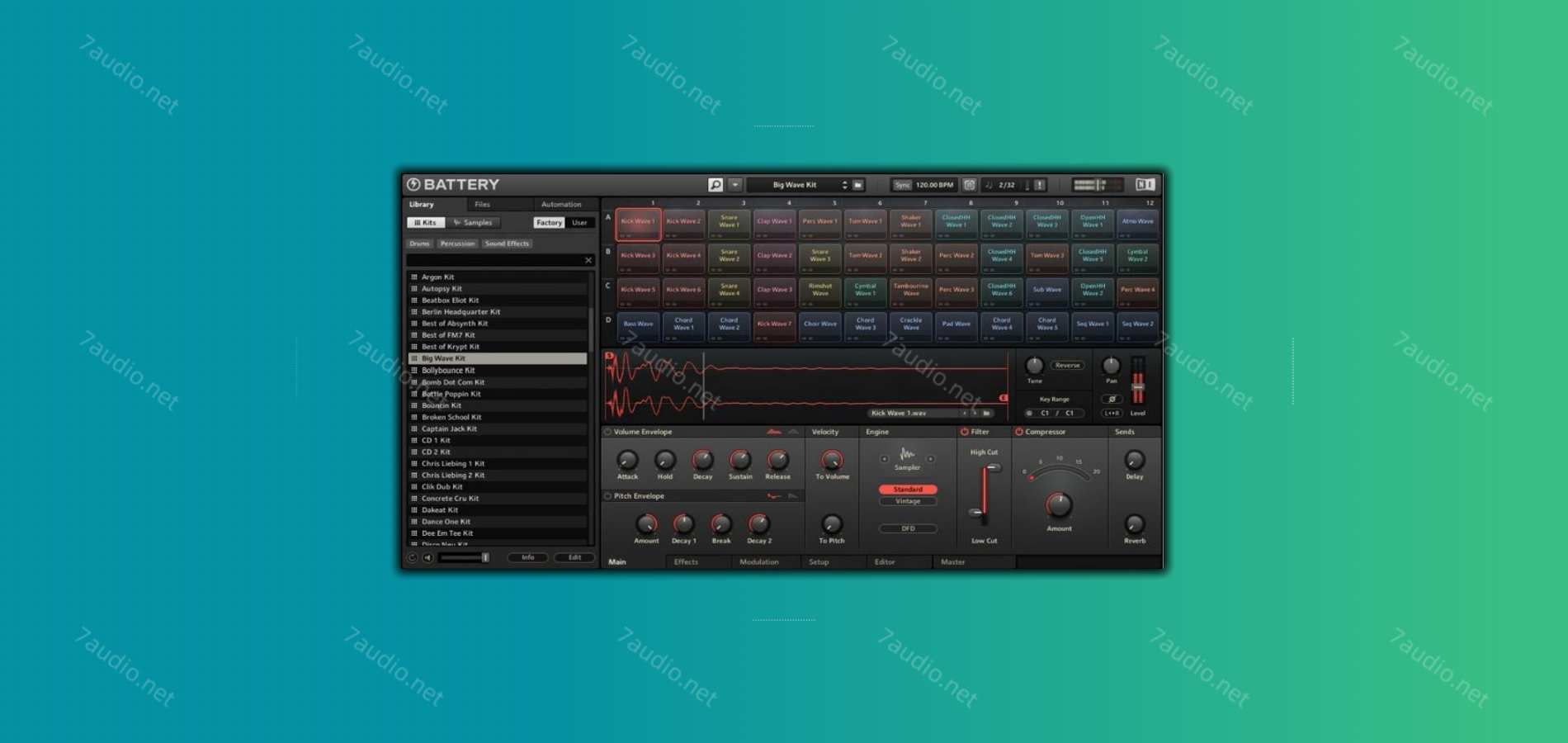Click the MIDI learn dot in Key Range
This screenshot has height=743, width=1568.
pos(1029,413)
